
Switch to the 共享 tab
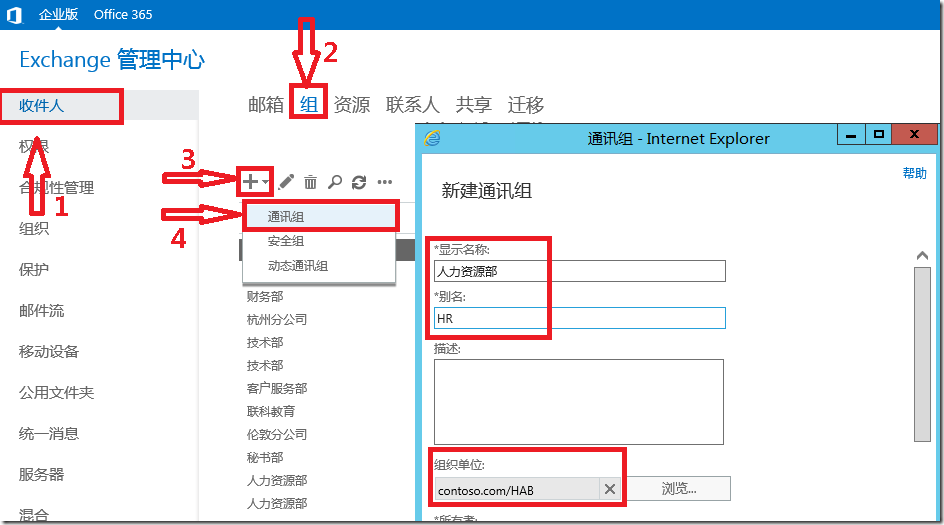(x=474, y=105)
